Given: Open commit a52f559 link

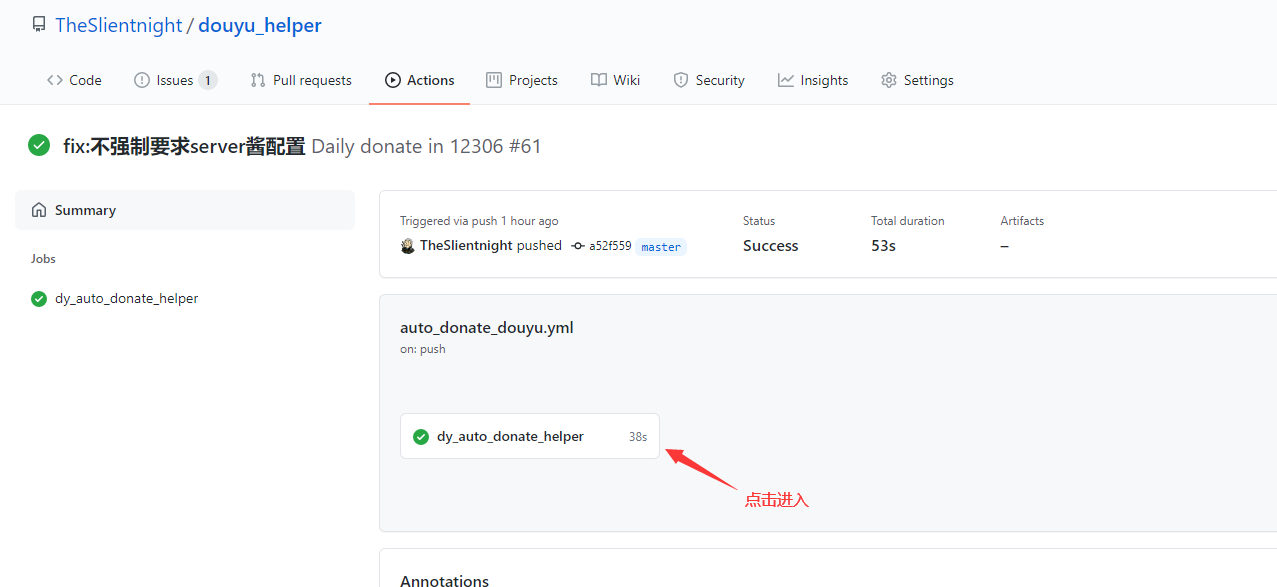Looking at the screenshot, I should click(x=610, y=246).
